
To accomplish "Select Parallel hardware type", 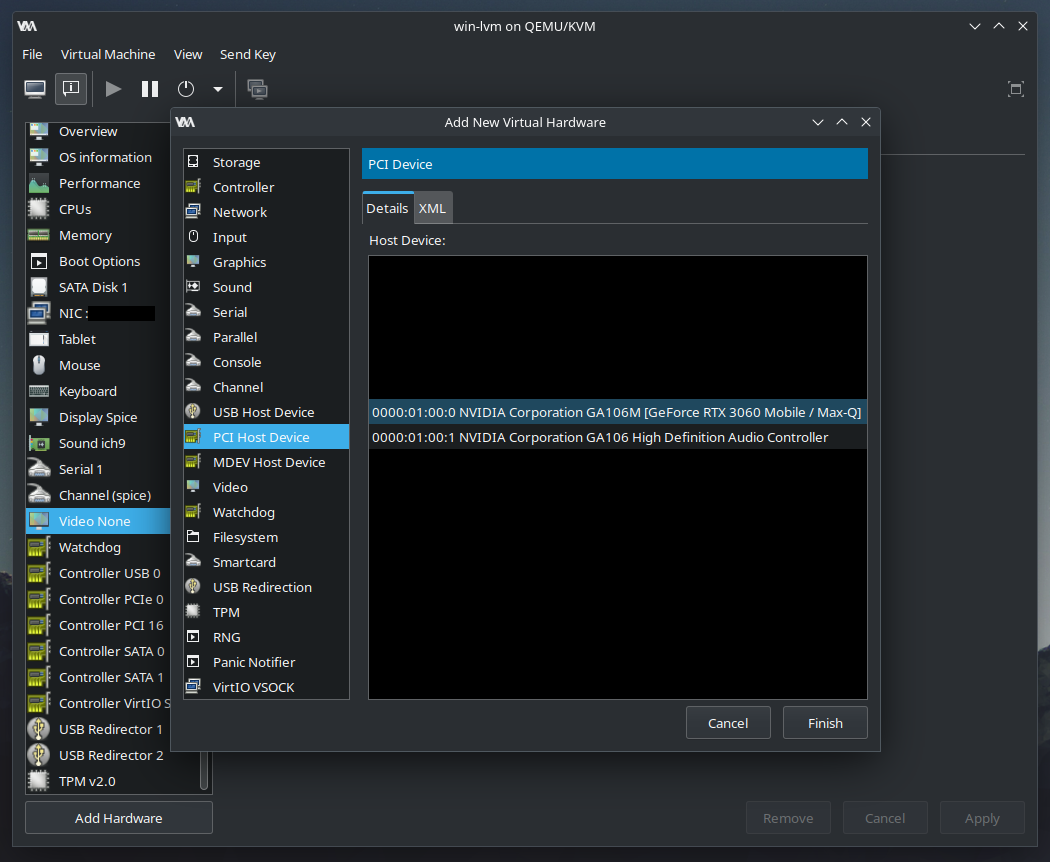I will point(267,338).
